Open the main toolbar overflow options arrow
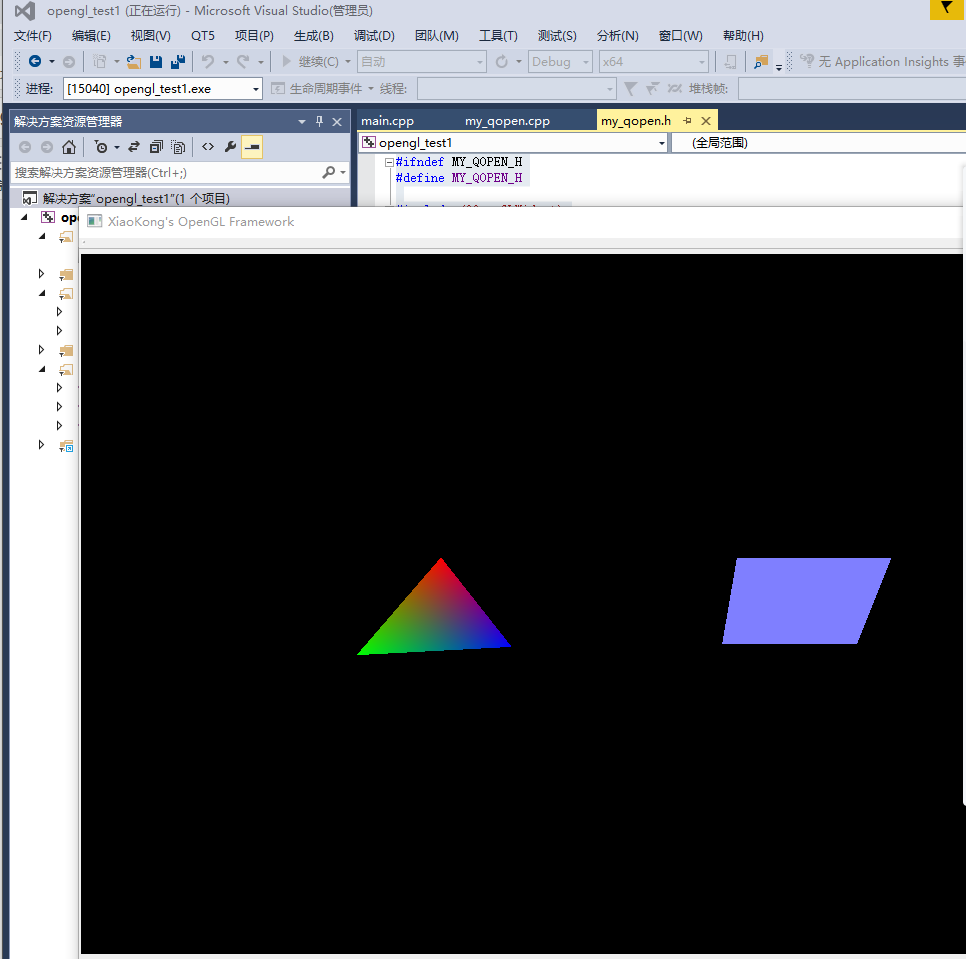Screen dimensions: 966x959 click(x=779, y=67)
